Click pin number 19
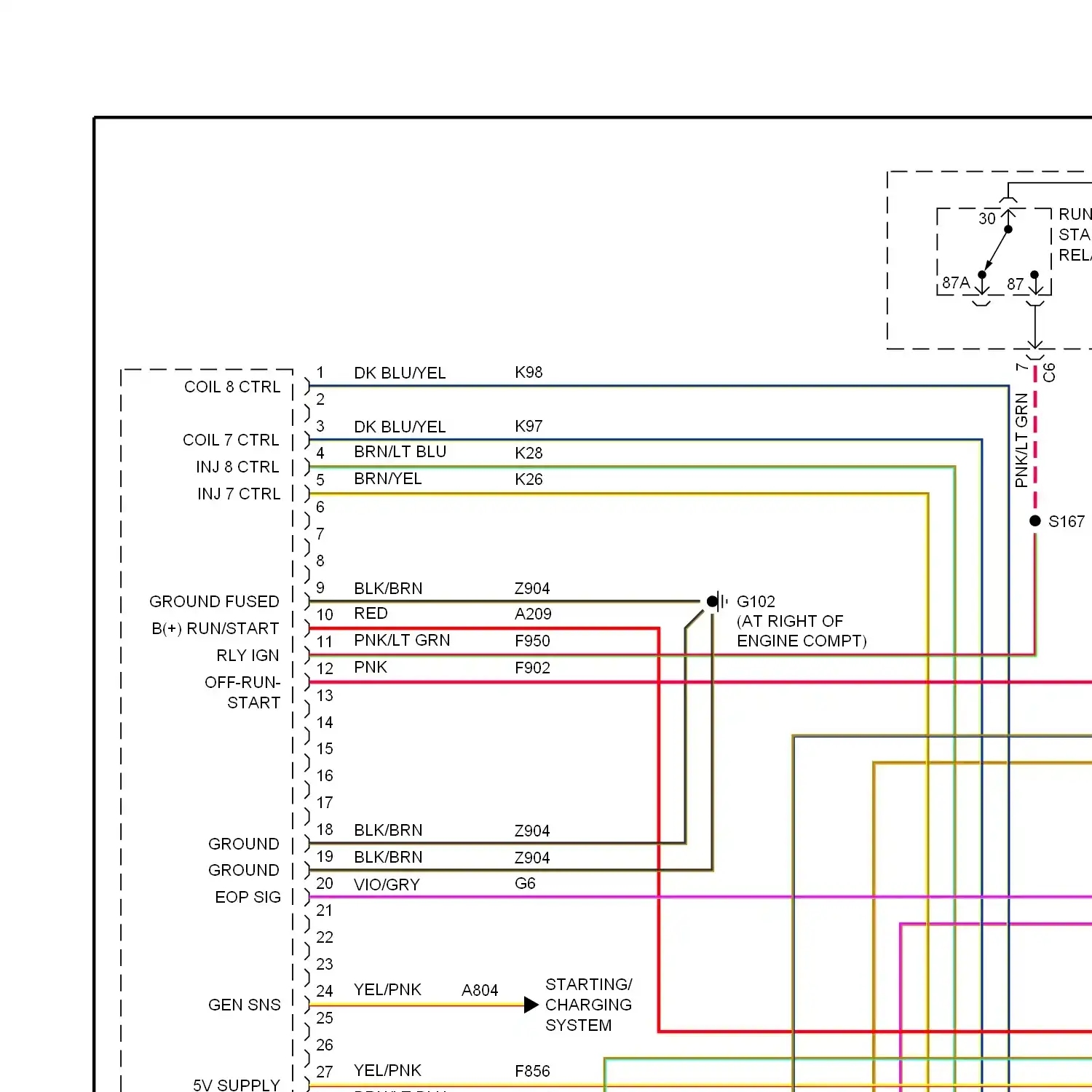The image size is (1092, 1092). click(x=325, y=856)
